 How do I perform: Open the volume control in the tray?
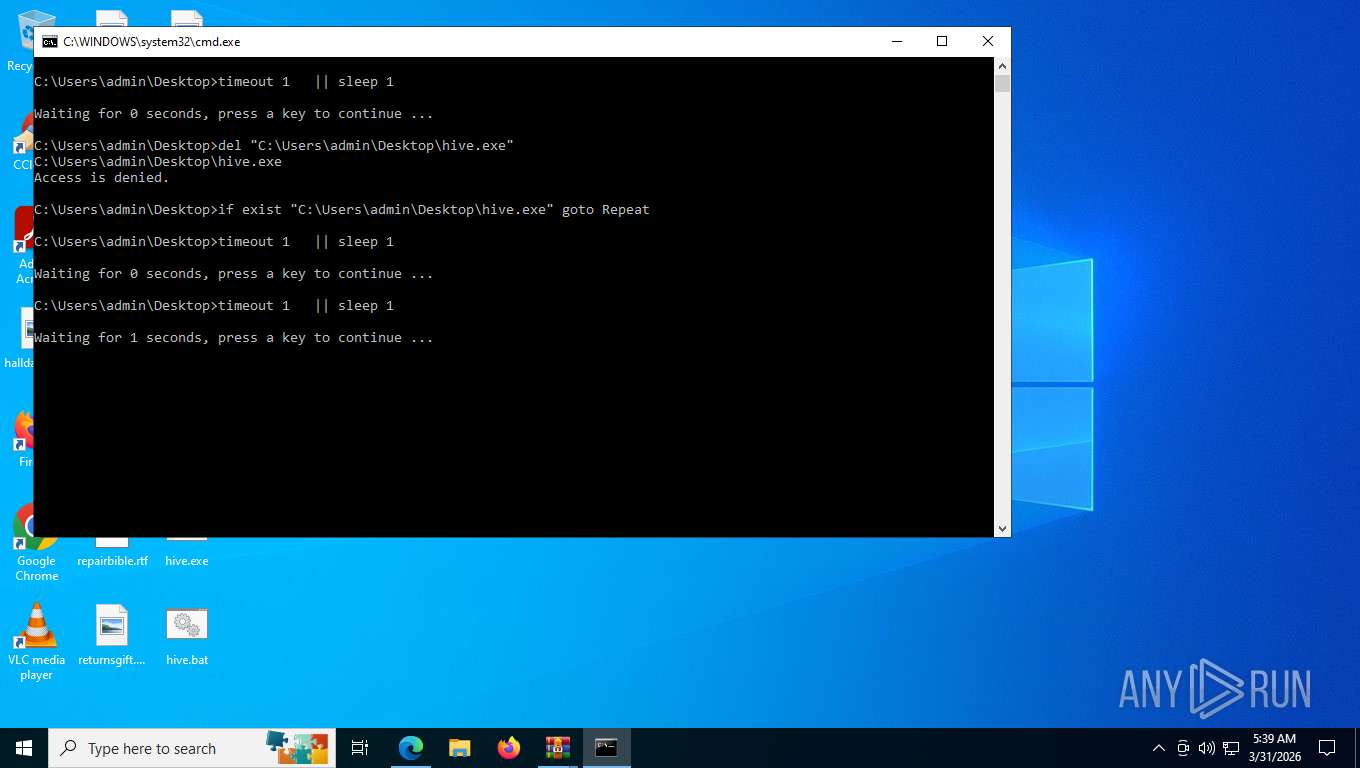(1206, 748)
